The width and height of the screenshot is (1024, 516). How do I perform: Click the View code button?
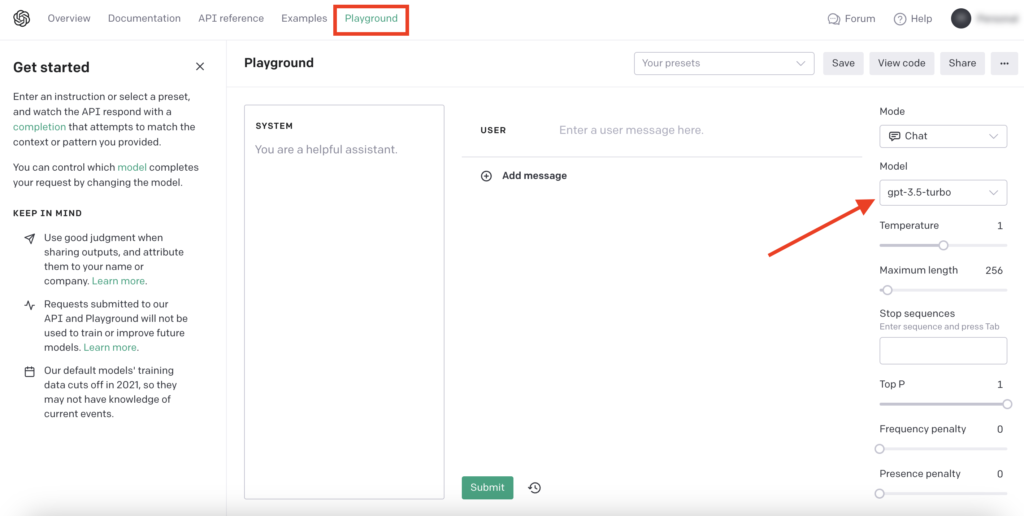click(x=901, y=63)
